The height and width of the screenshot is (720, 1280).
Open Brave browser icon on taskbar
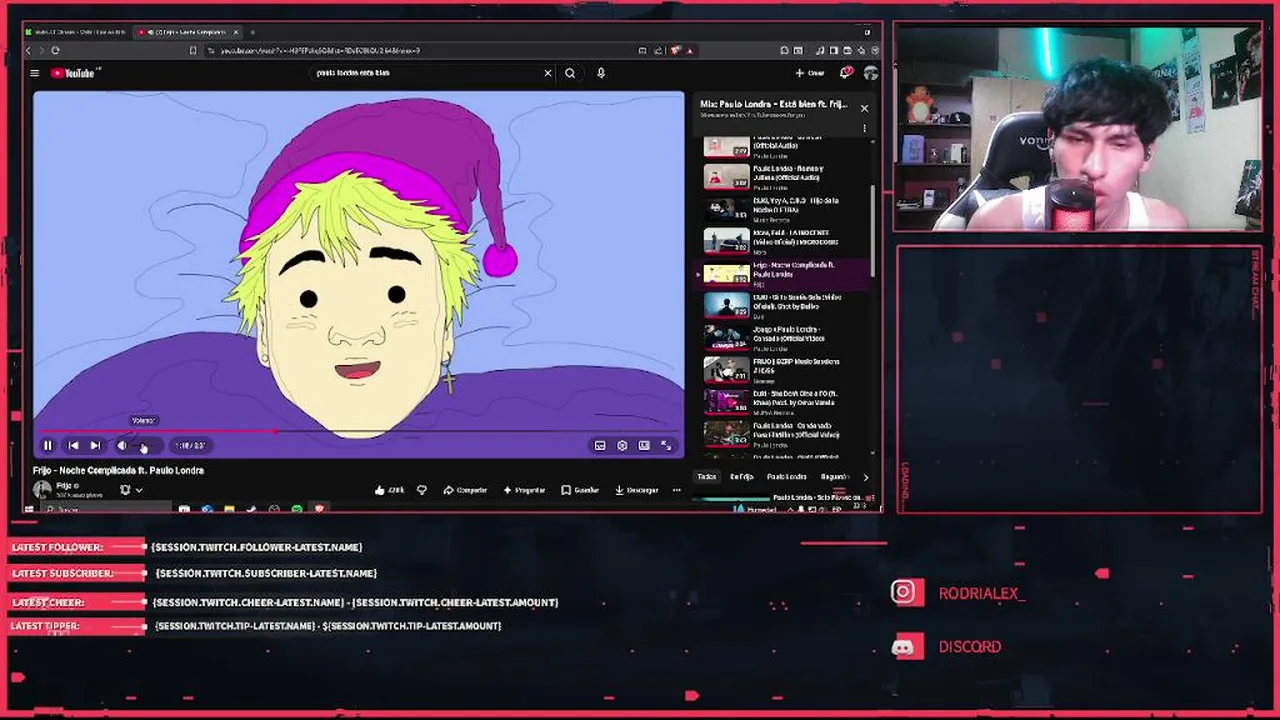click(x=319, y=510)
